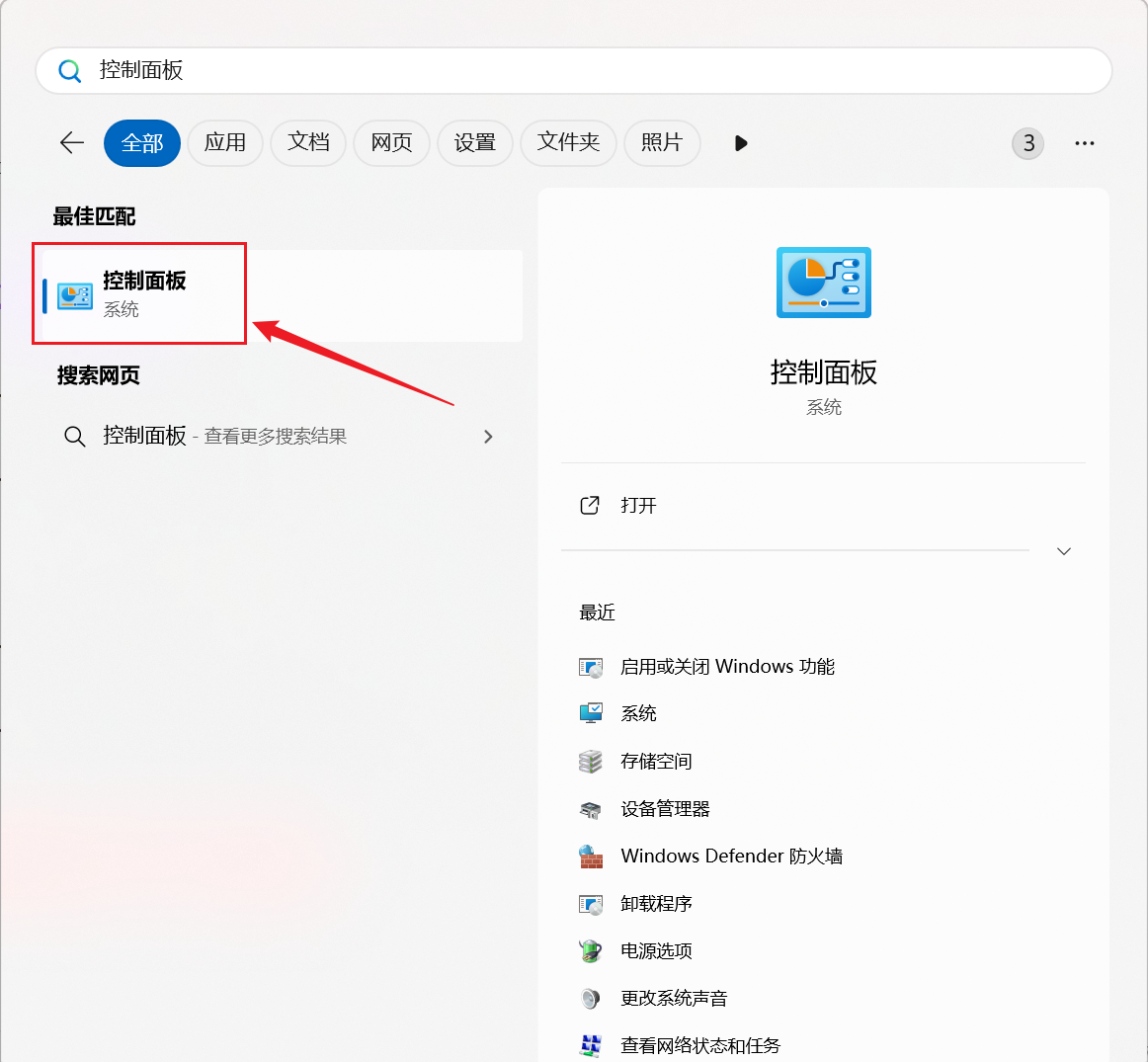The width and height of the screenshot is (1148, 1062).
Task: Click the device icon beside 设备管理器
Action: click(x=591, y=809)
